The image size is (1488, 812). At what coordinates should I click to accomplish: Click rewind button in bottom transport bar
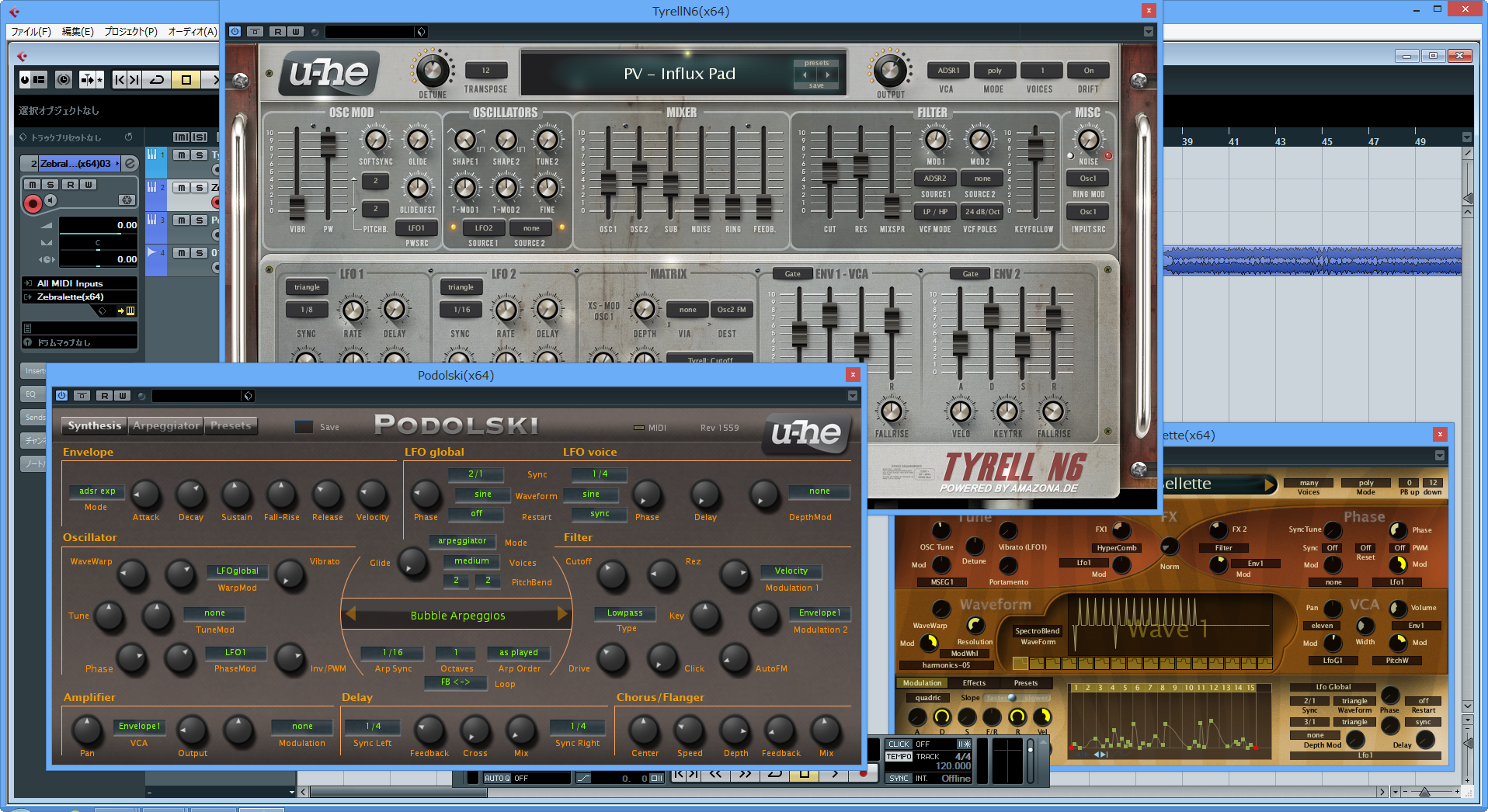point(715,773)
